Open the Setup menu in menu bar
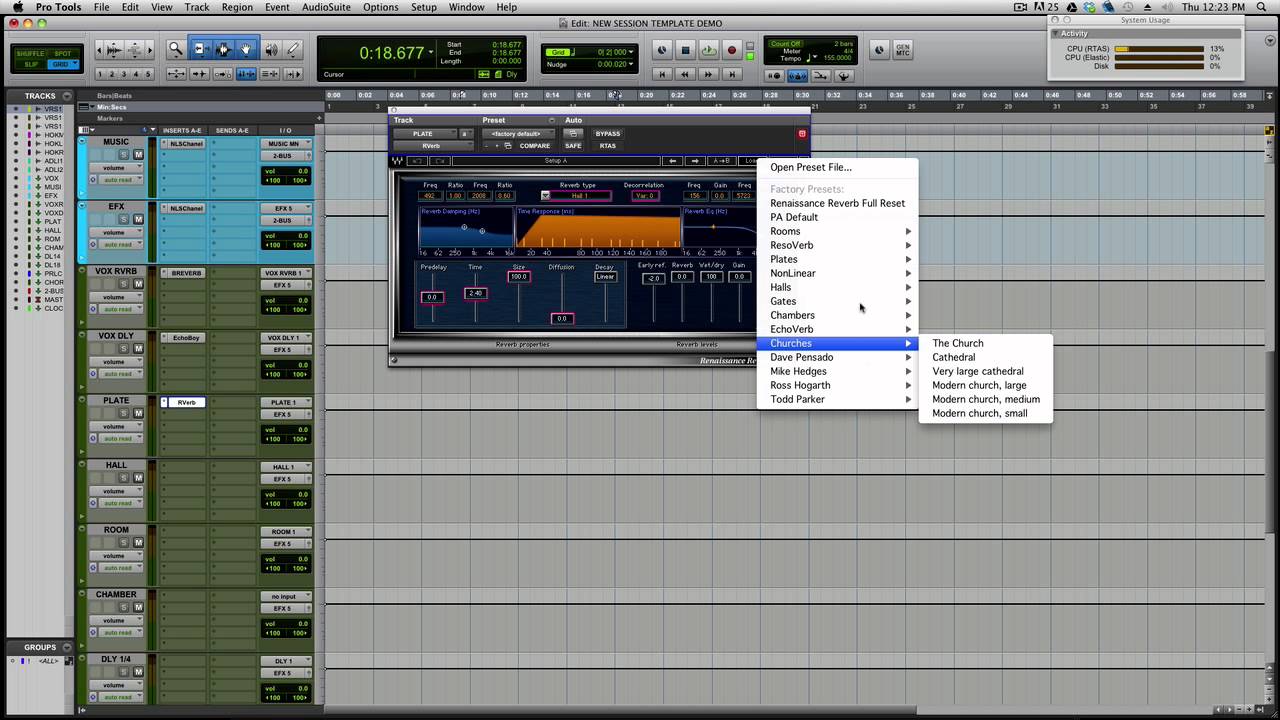Viewport: 1280px width, 720px height. [x=424, y=7]
